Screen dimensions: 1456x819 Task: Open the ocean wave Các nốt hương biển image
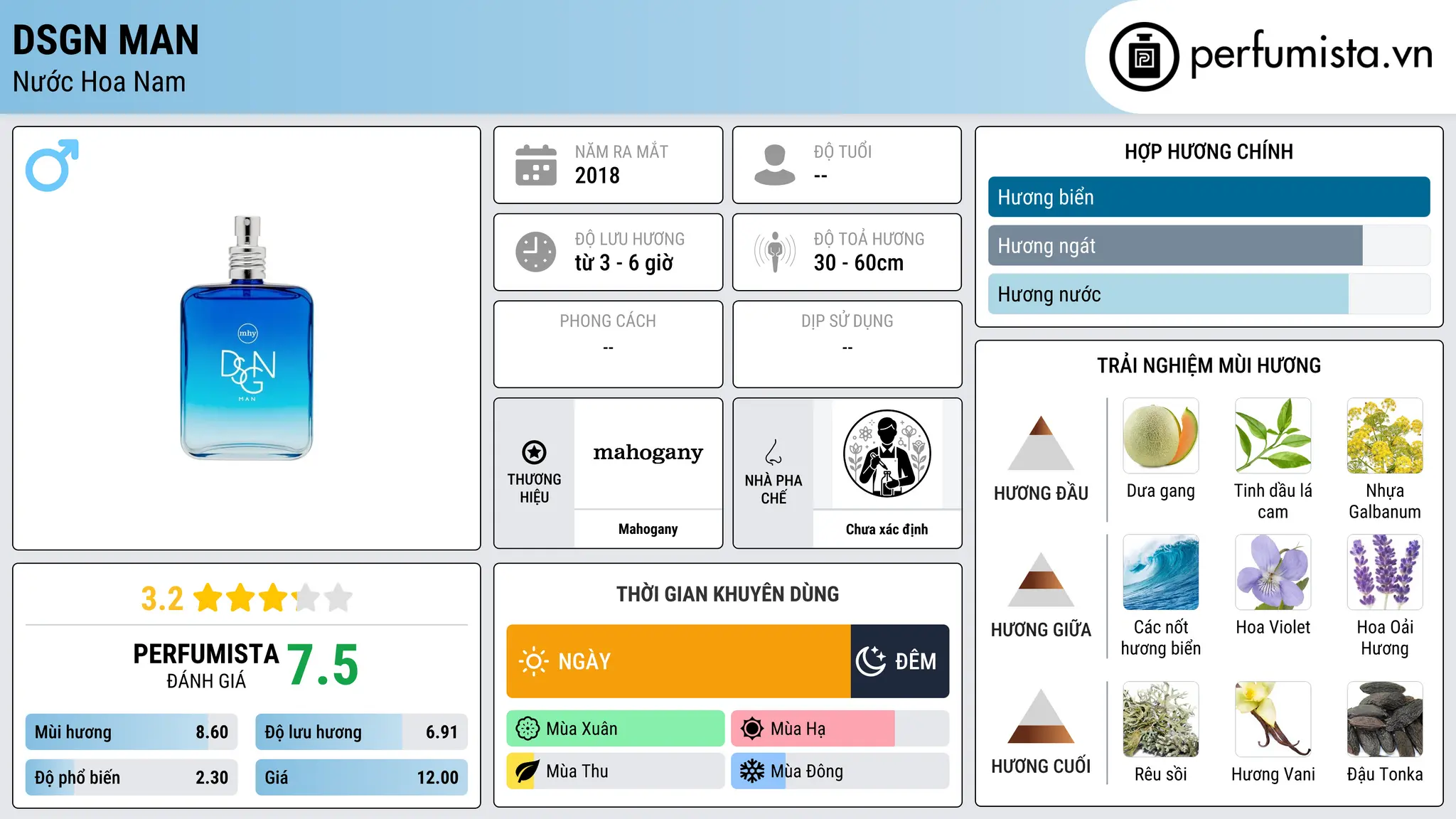(x=1161, y=572)
